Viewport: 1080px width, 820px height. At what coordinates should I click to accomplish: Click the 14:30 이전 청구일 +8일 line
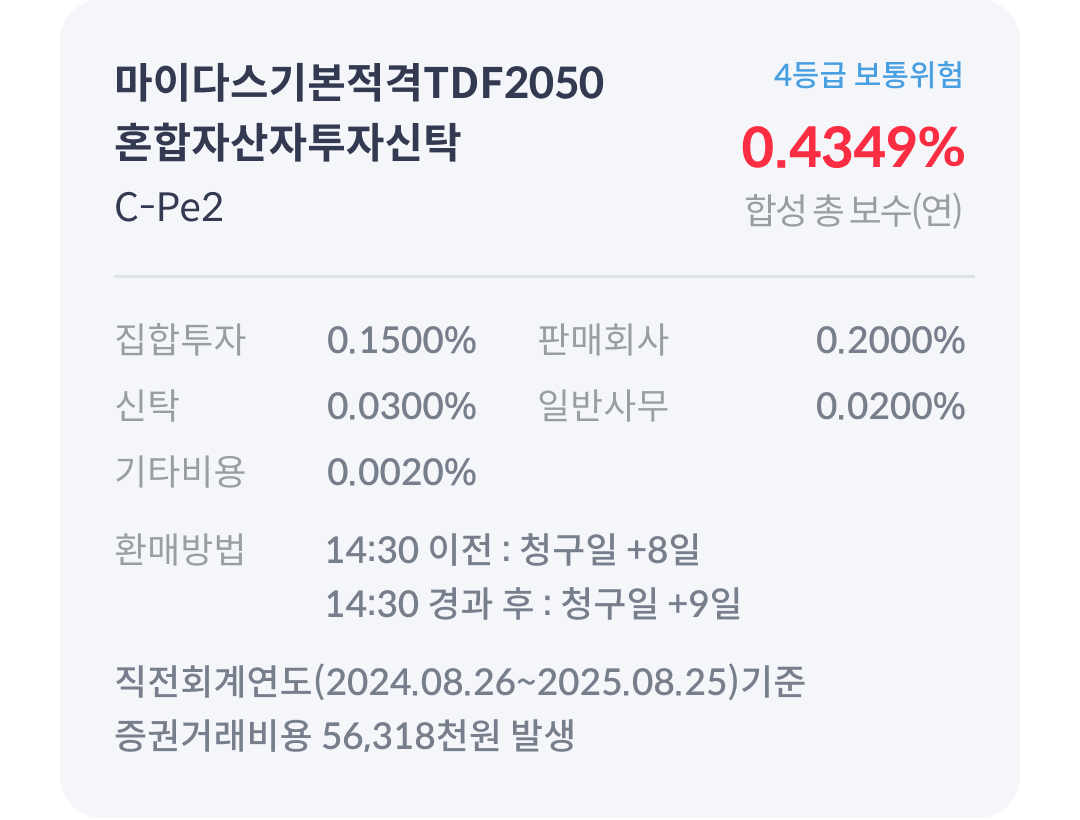pos(512,550)
